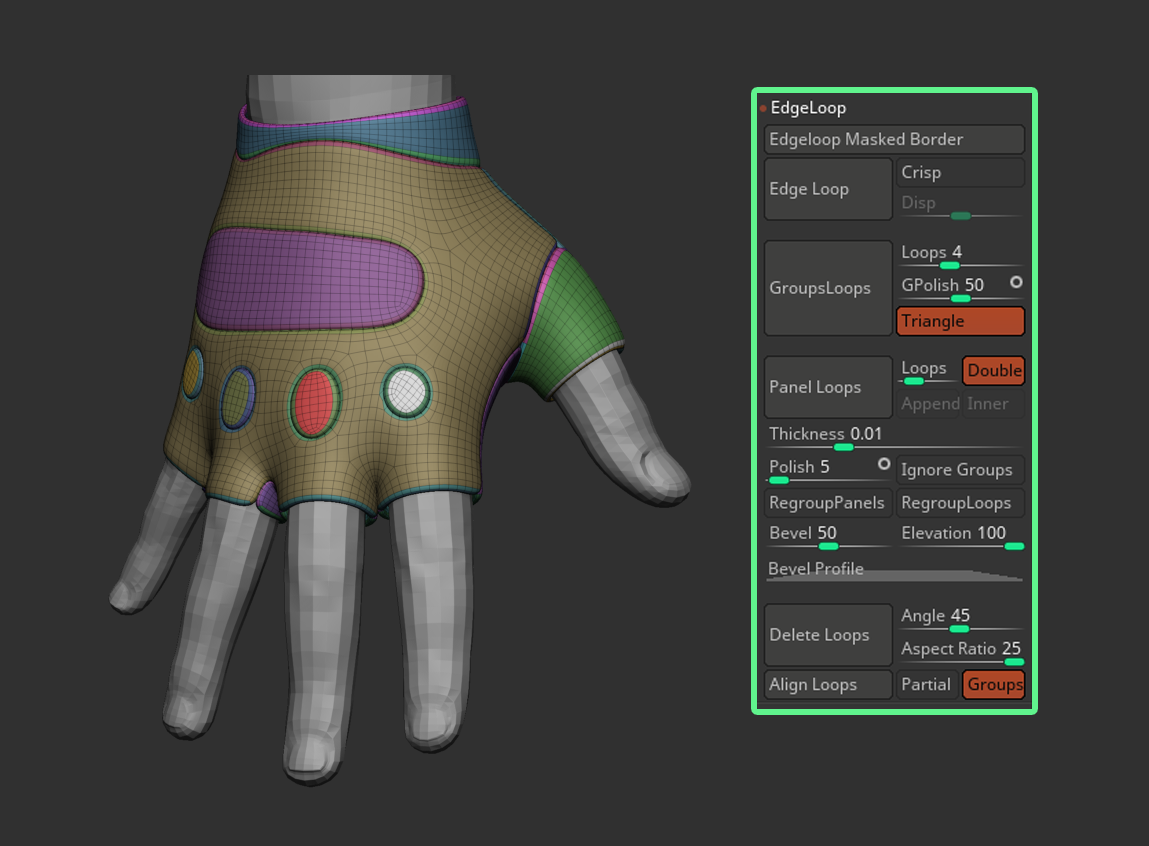
Task: Disable the Triangle toggle
Action: pos(960,321)
